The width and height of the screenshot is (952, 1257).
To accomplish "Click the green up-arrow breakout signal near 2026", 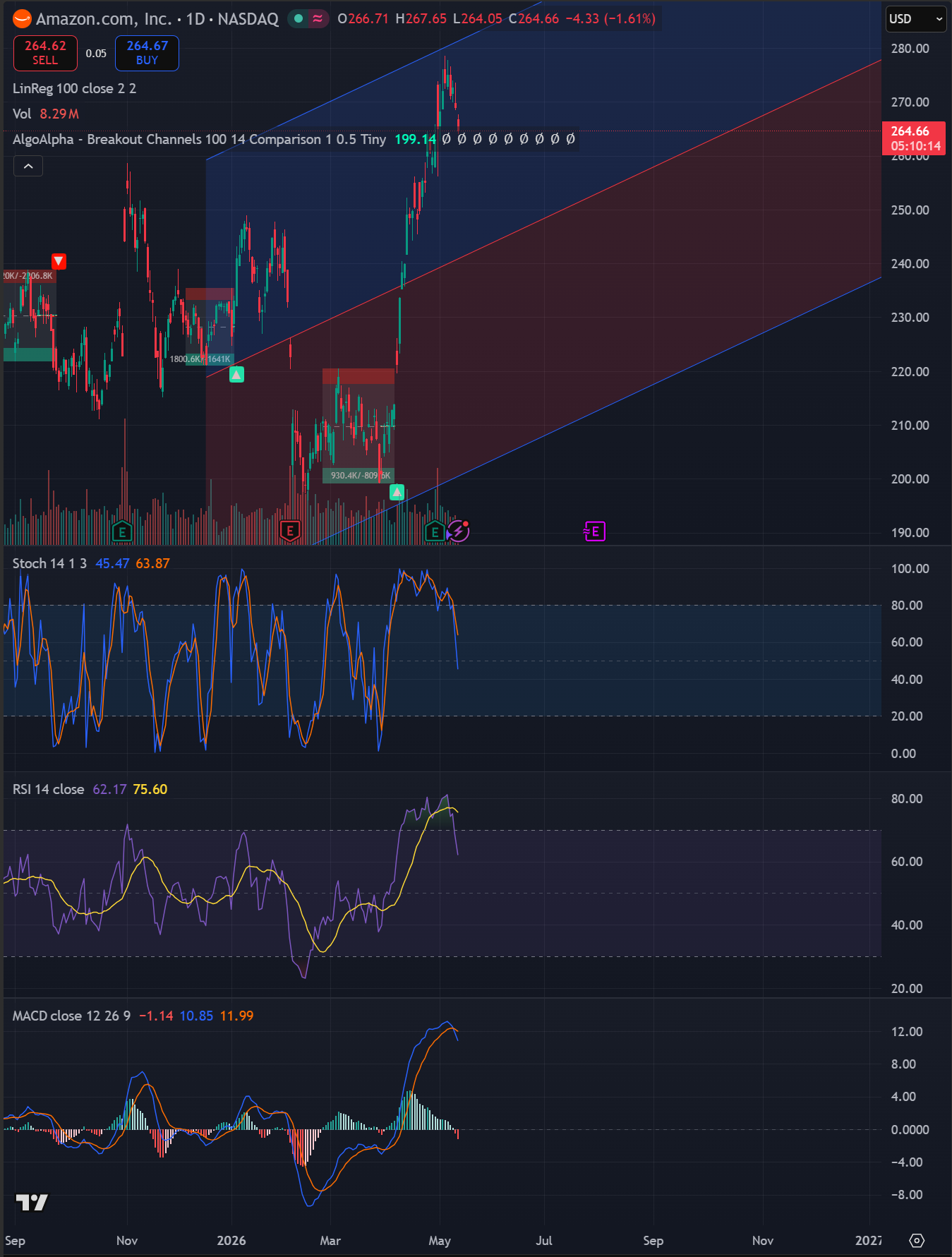I will (x=236, y=375).
